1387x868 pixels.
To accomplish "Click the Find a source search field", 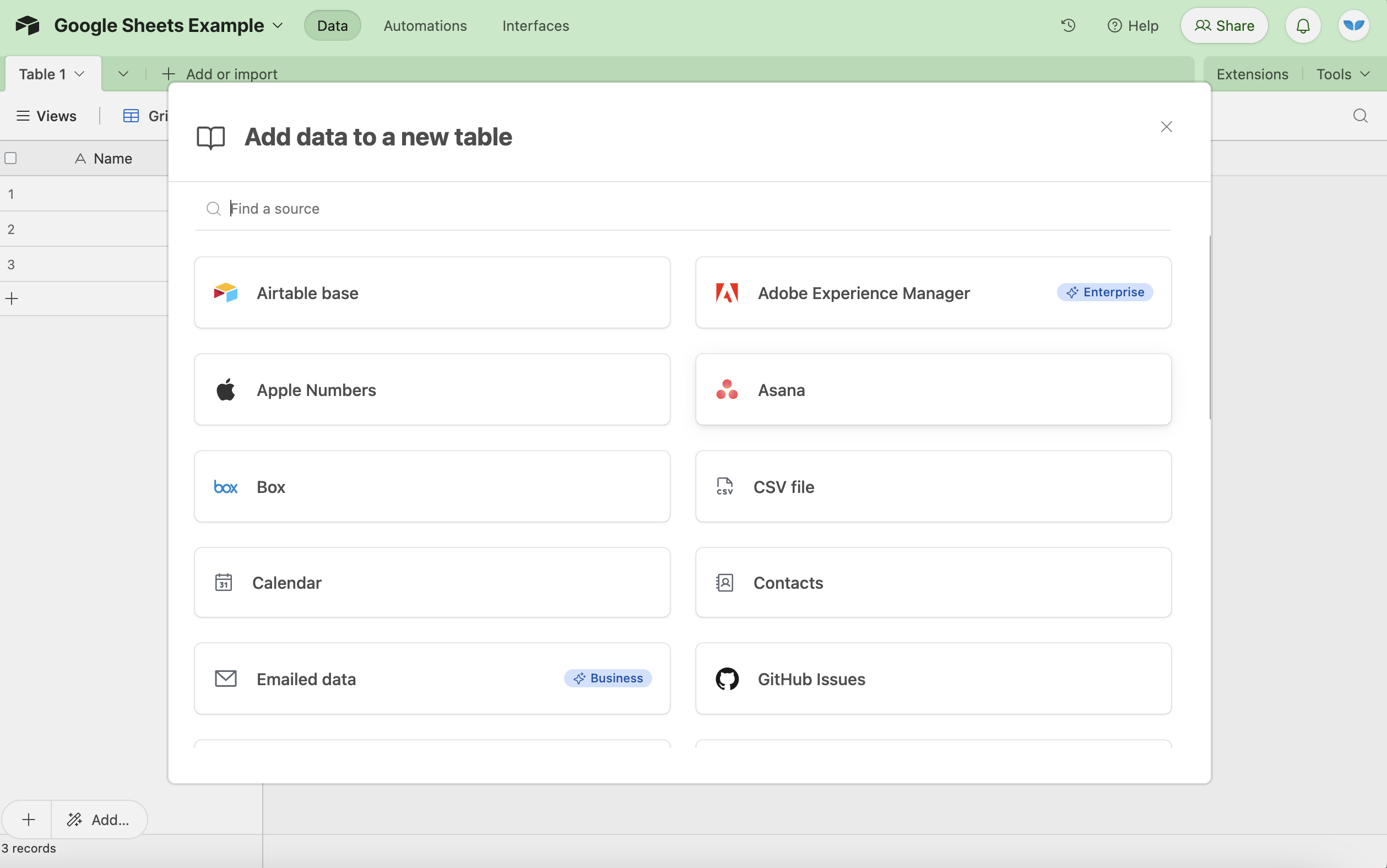I will (682, 208).
